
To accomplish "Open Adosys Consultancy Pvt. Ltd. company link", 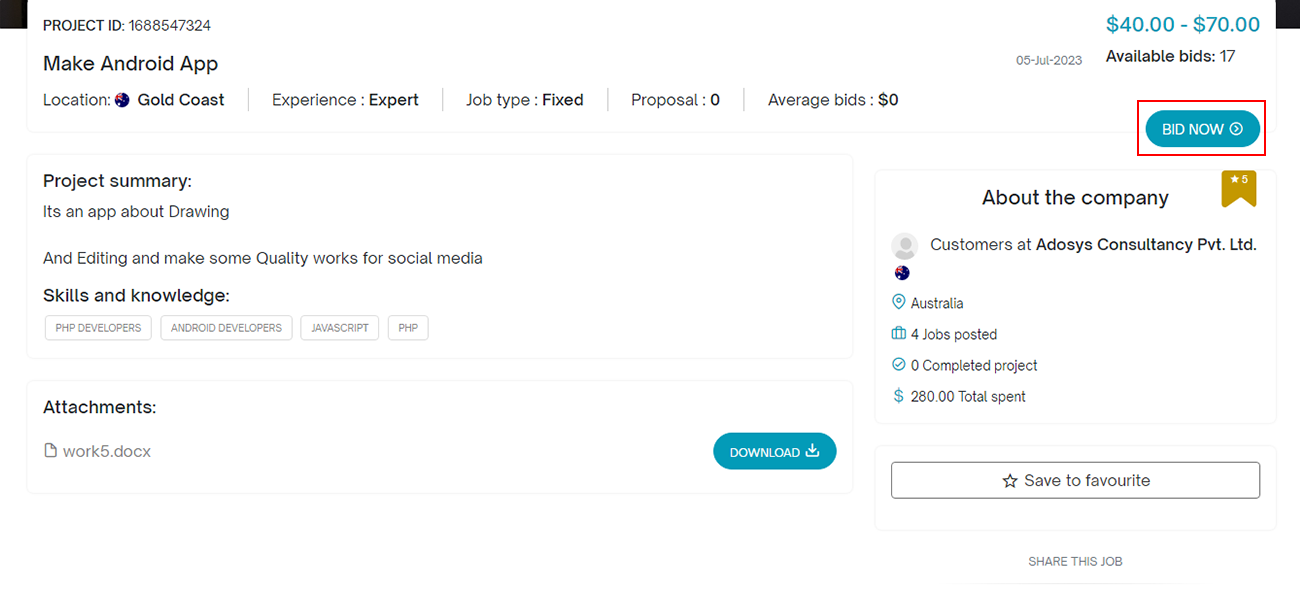I will click(1145, 244).
